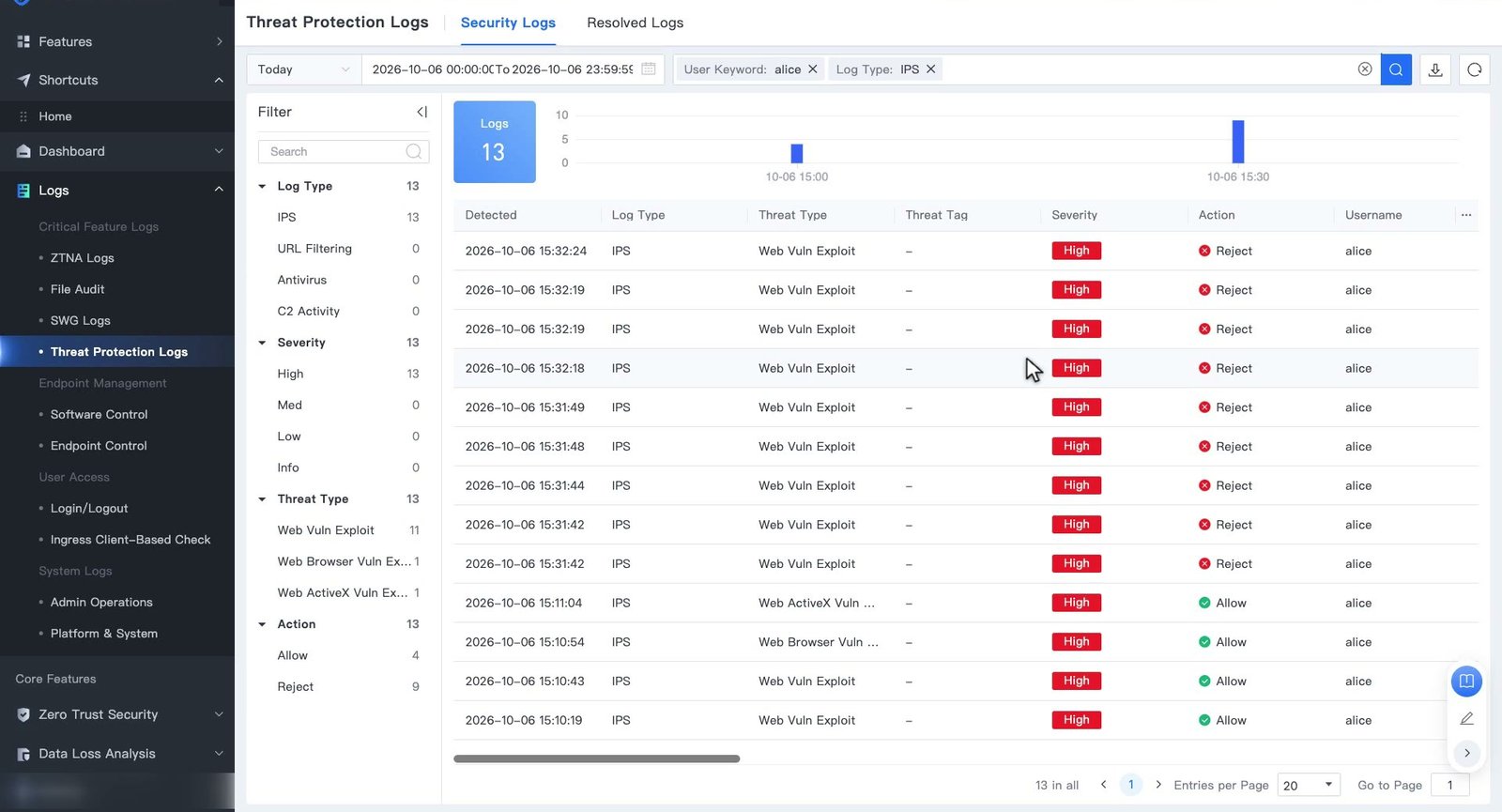Click the Logs 13 summary card
1502x812 pixels.
coord(495,142)
